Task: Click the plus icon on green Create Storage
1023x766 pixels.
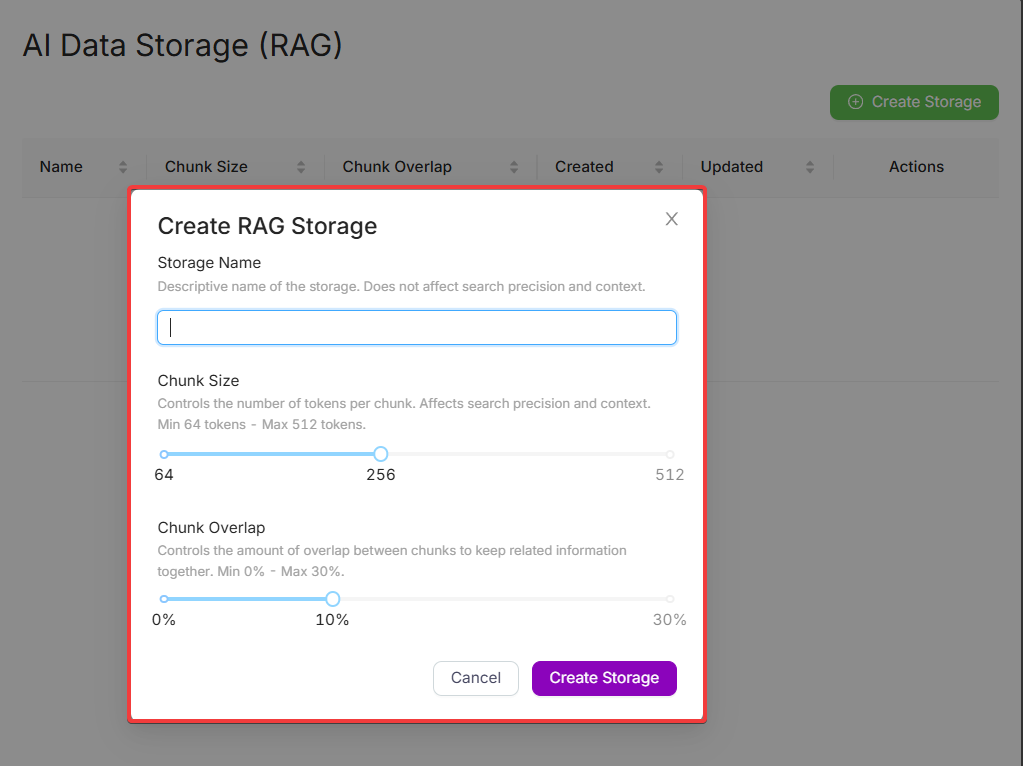Action: tap(855, 102)
